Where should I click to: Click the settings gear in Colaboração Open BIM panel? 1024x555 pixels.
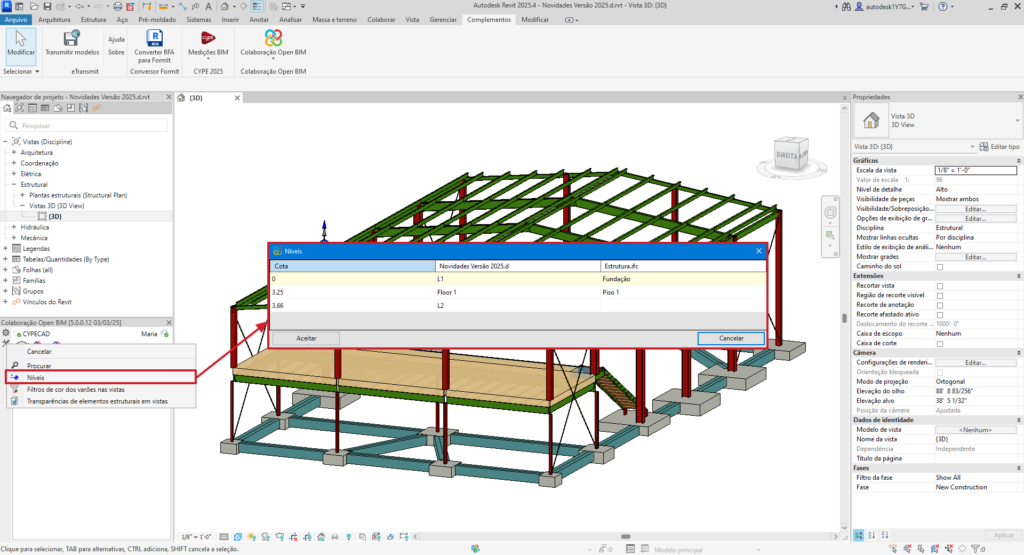tap(6, 333)
